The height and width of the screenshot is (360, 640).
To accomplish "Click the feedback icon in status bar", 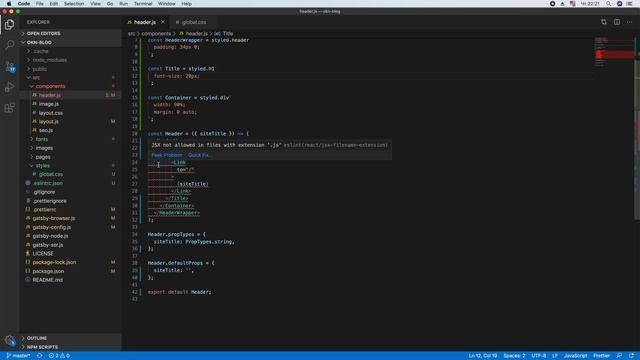I will 619,356.
